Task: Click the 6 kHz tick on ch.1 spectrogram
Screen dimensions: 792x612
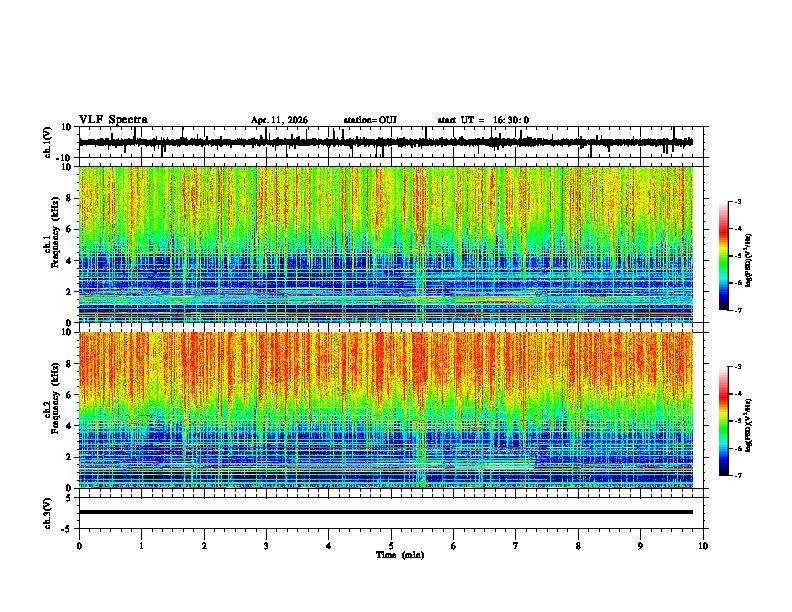Action: point(69,230)
